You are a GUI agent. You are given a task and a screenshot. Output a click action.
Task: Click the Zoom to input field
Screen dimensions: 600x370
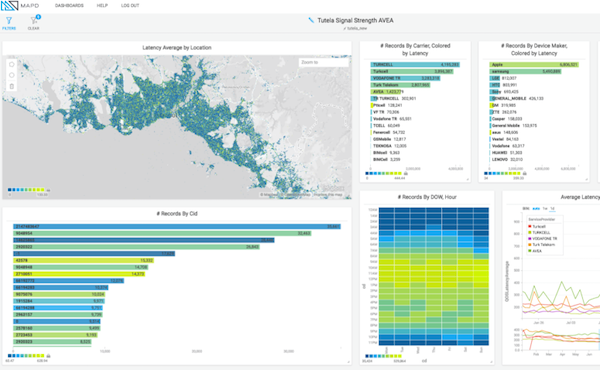(323, 62)
